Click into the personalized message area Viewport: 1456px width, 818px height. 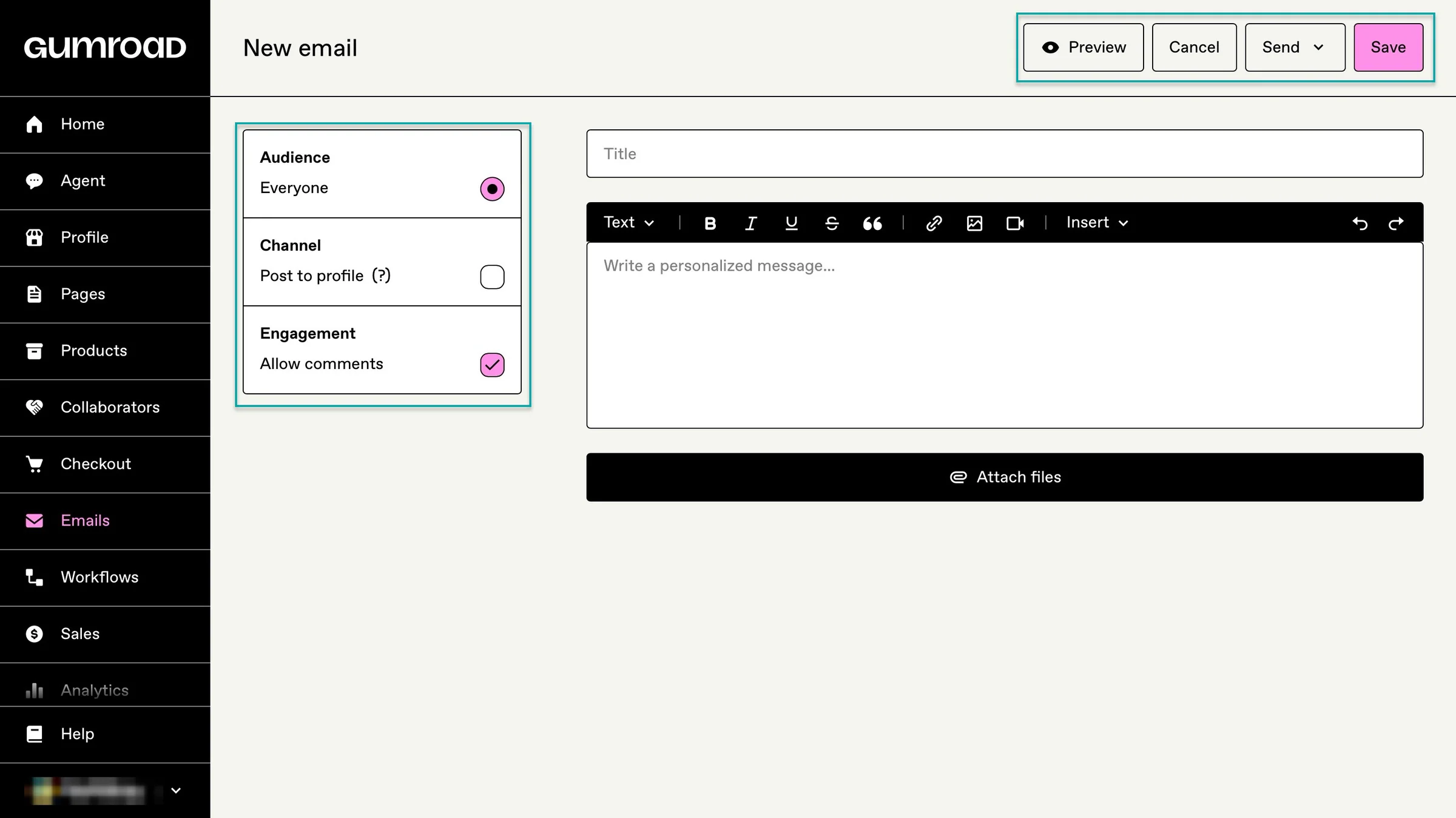1005,336
